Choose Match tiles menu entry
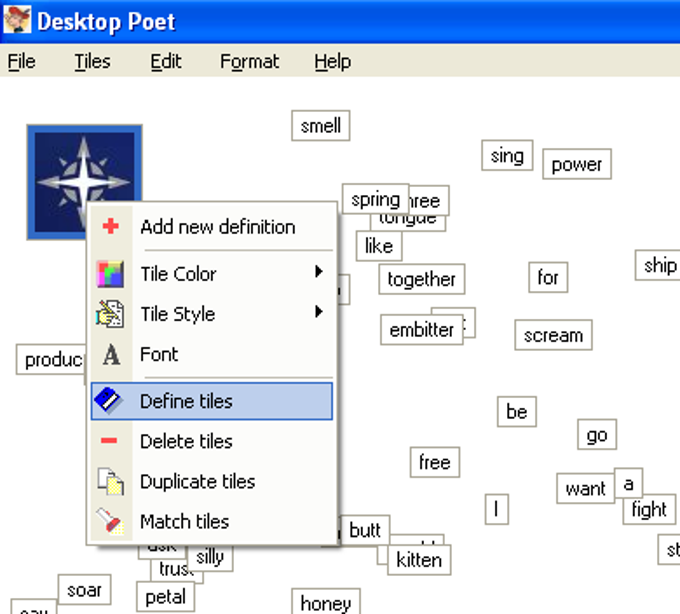The height and width of the screenshot is (614, 680). [212, 521]
